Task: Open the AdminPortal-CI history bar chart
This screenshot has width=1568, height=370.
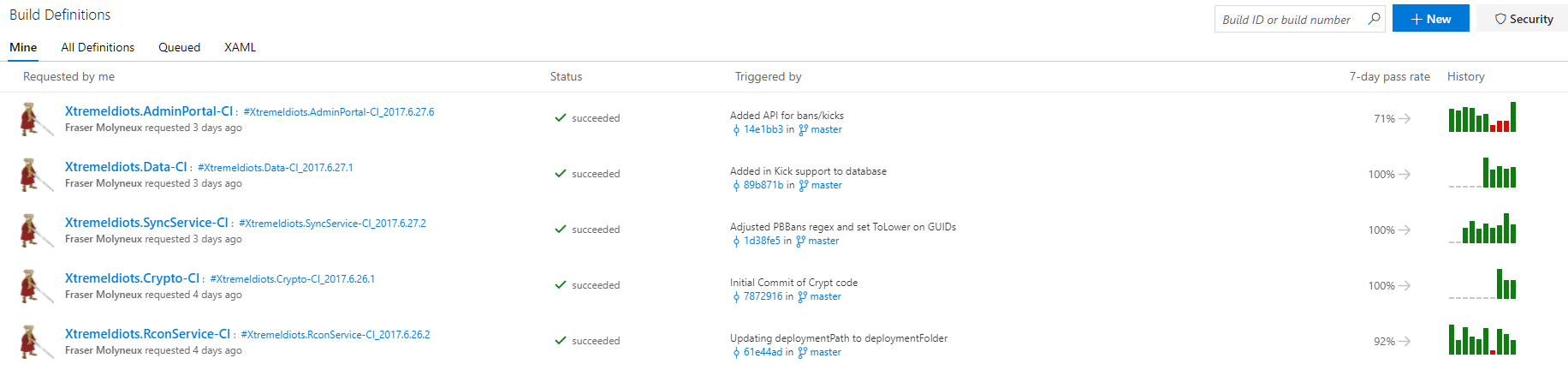Action: 1482,117
